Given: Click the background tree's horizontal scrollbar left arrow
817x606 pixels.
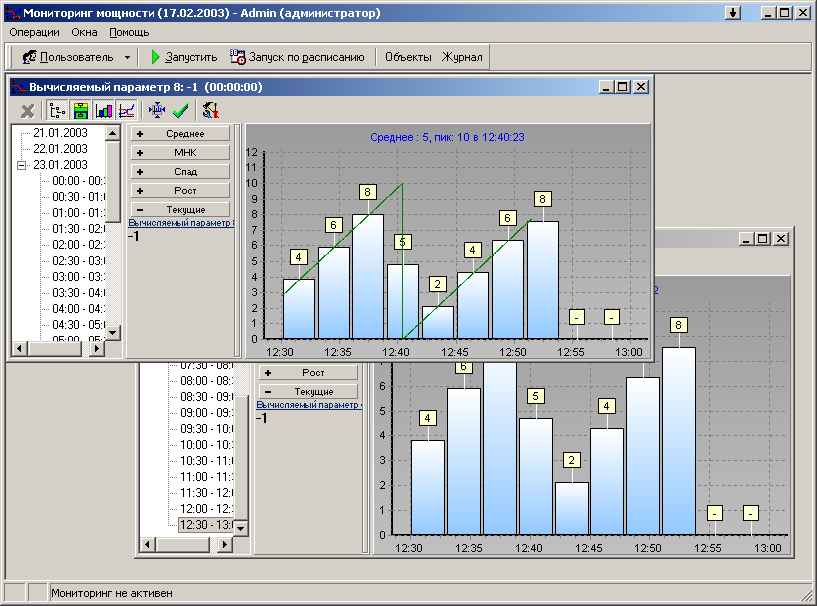Looking at the screenshot, I should pos(147,545).
